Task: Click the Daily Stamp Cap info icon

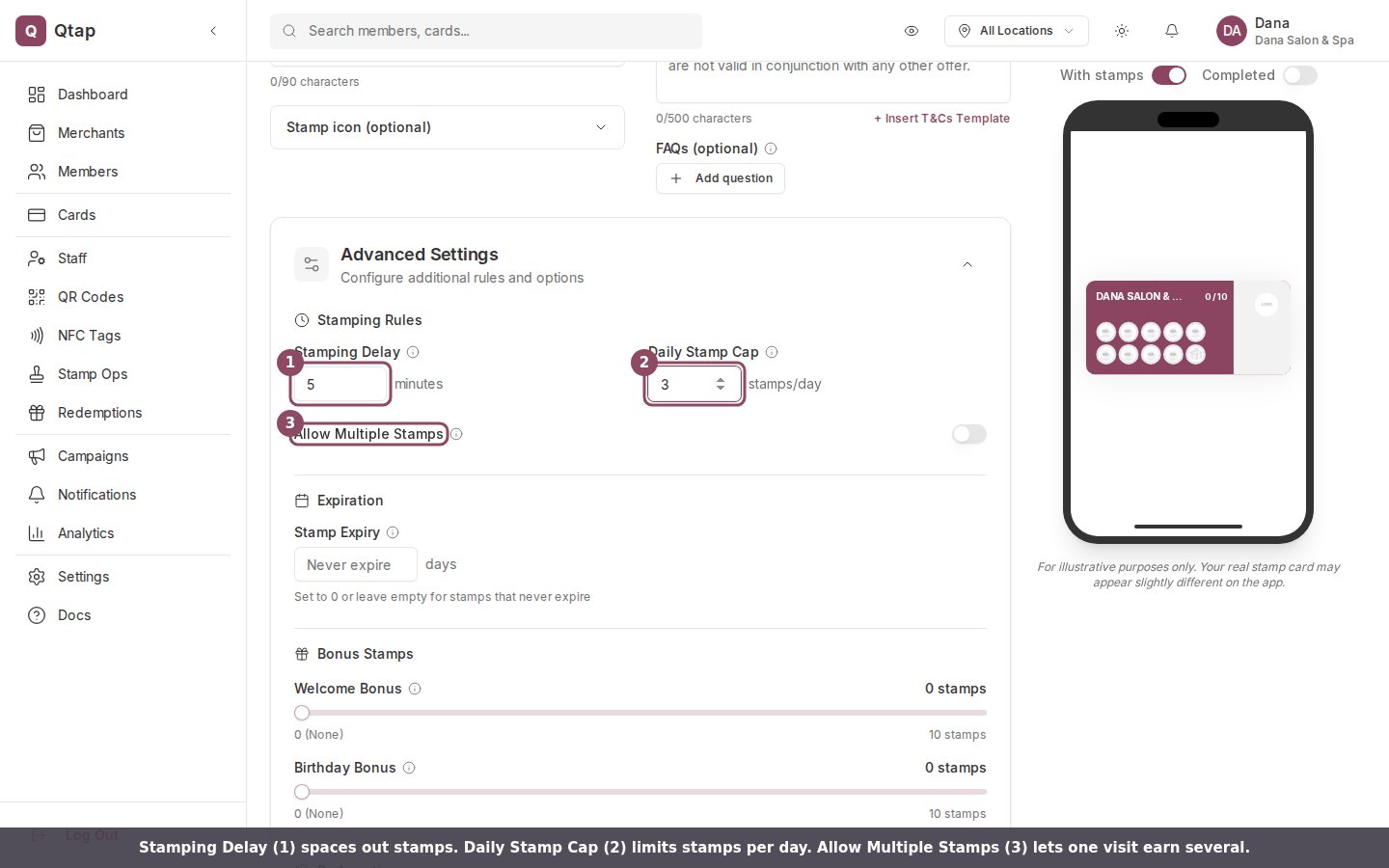Action: 772,352
